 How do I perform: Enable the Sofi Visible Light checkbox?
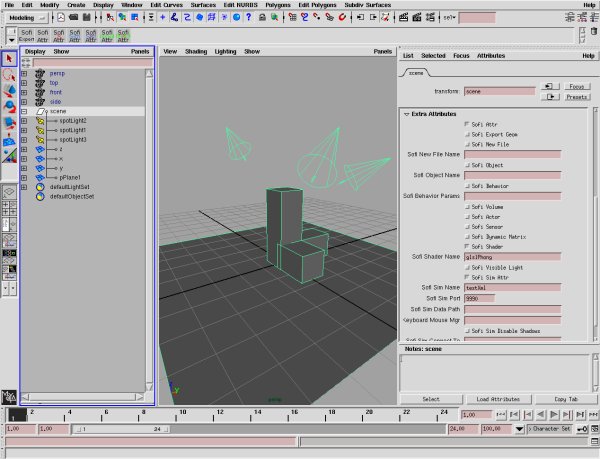tap(467, 267)
